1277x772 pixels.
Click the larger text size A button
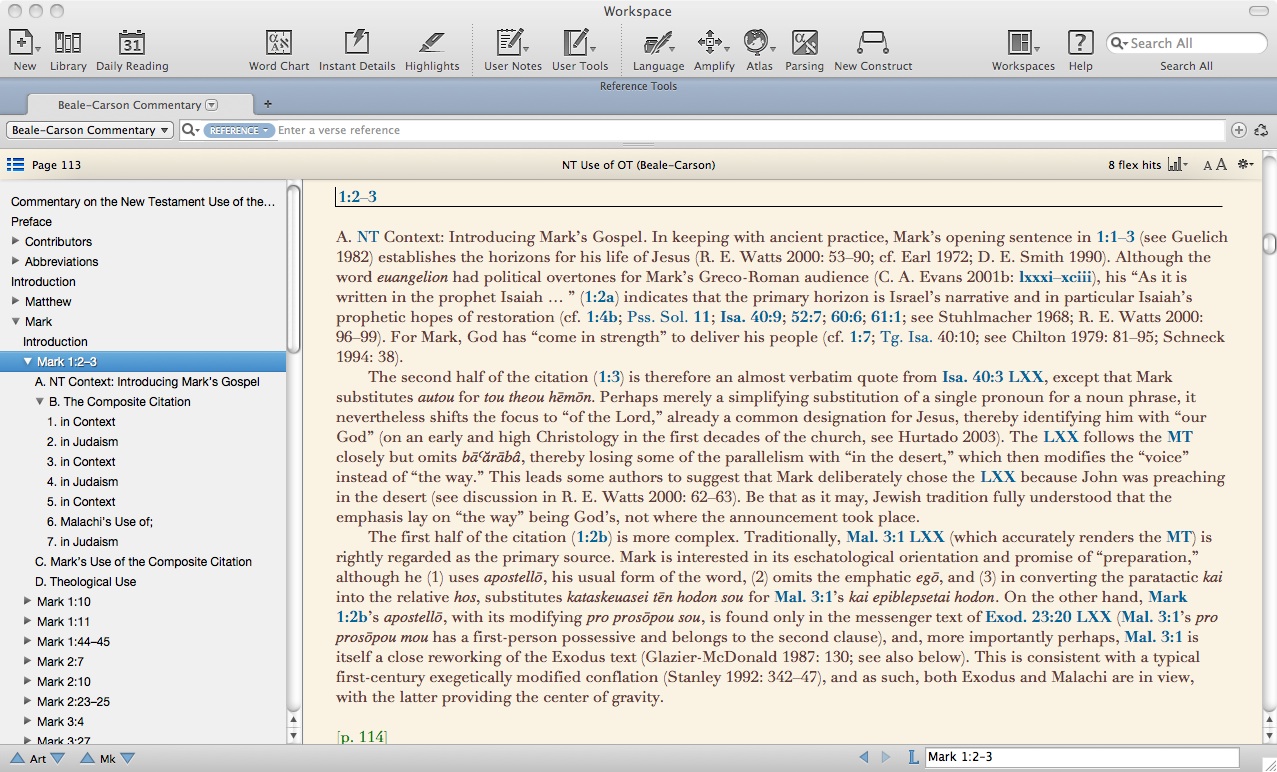click(x=1221, y=165)
